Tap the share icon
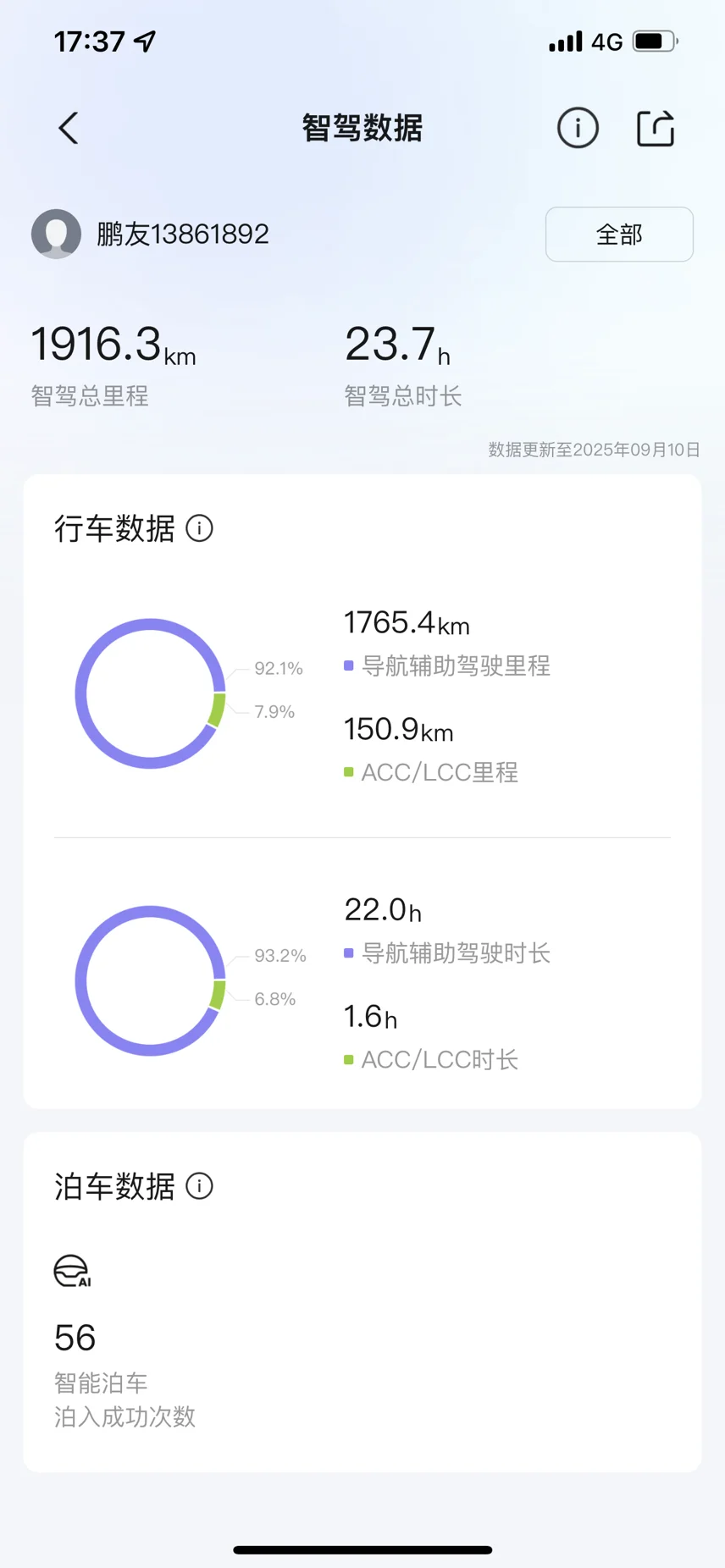Image resolution: width=725 pixels, height=1568 pixels. 656,129
